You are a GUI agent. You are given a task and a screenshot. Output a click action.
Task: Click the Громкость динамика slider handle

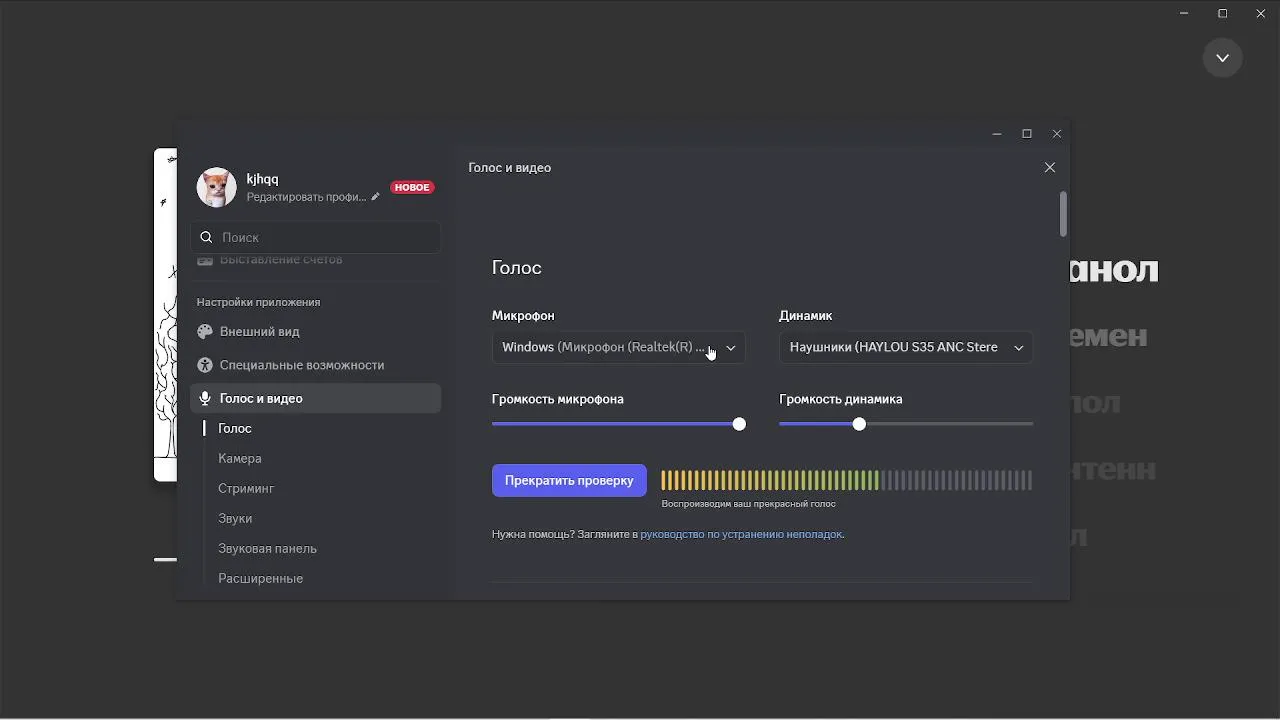point(859,424)
